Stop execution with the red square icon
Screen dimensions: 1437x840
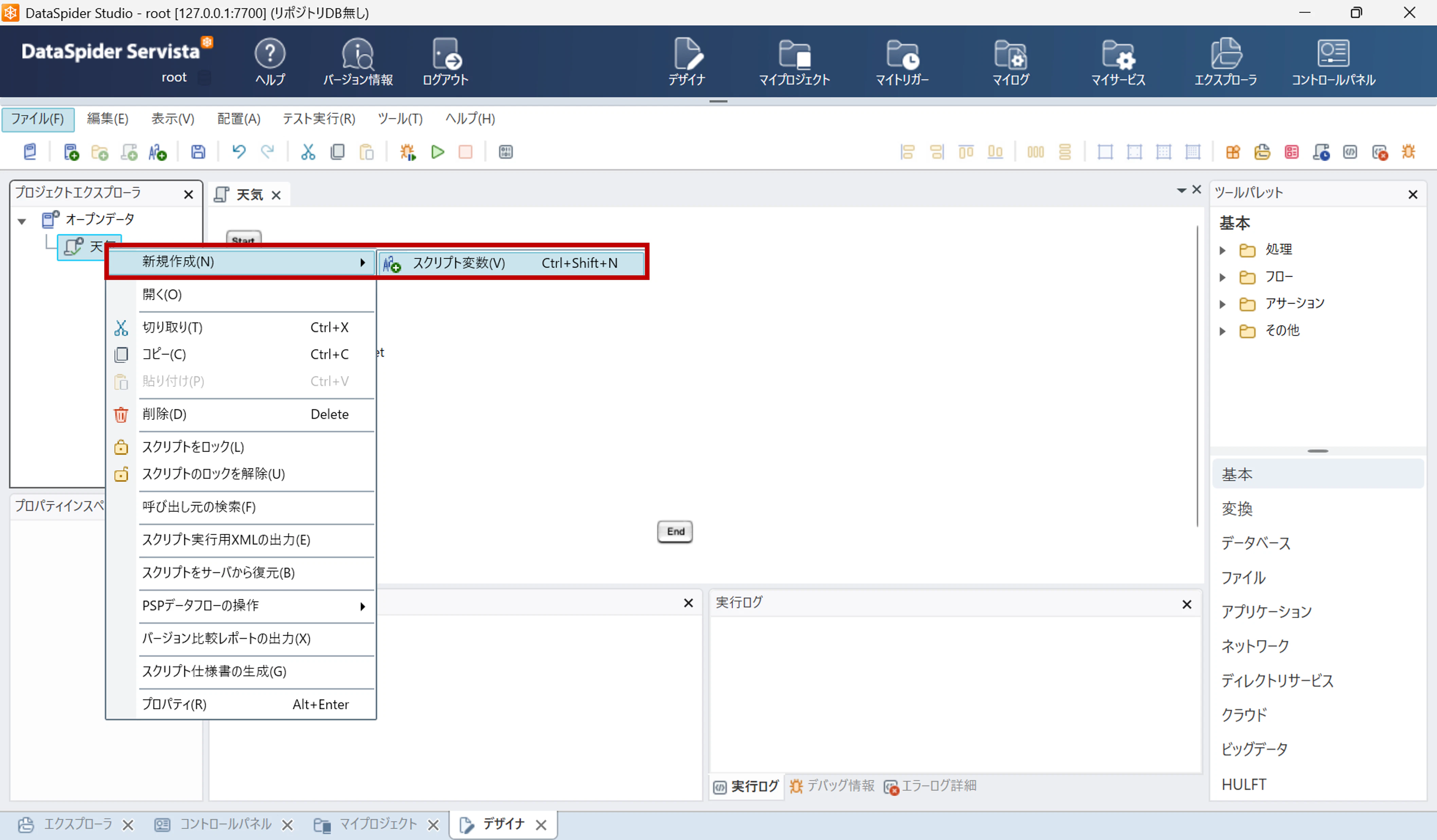coord(466,152)
